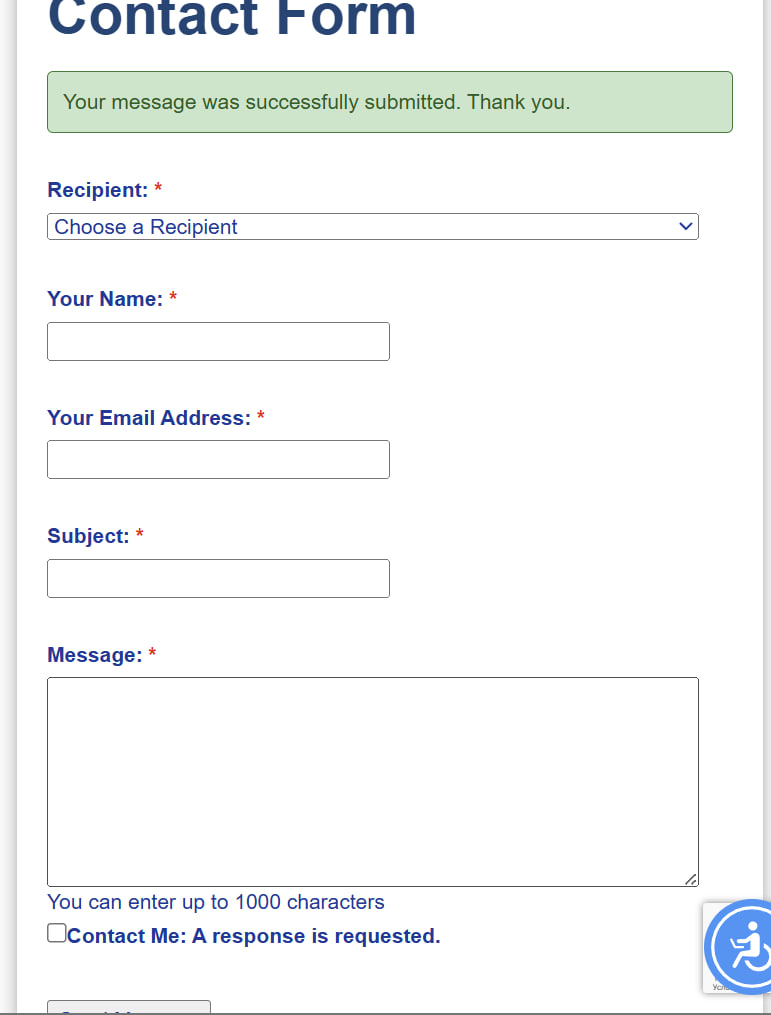
Task: Click the chevron arrow of Recipient dropdown
Action: tap(685, 226)
